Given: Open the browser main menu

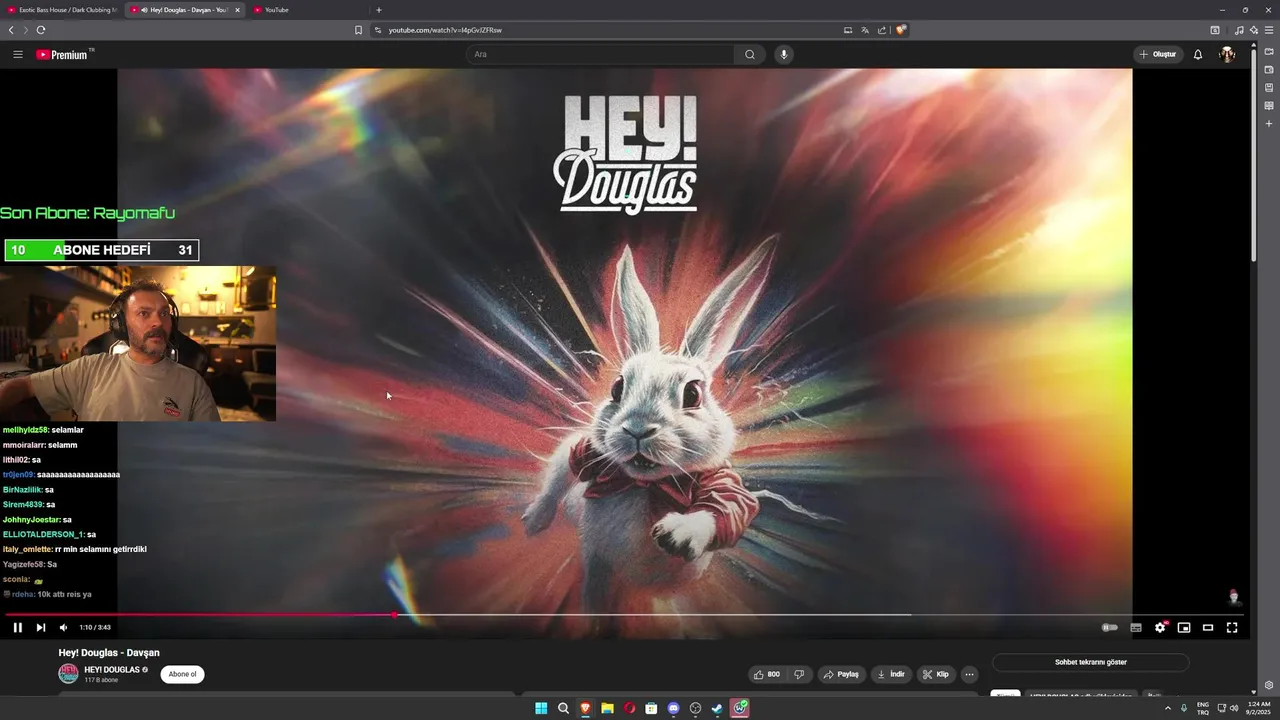Looking at the screenshot, I should (1269, 30).
